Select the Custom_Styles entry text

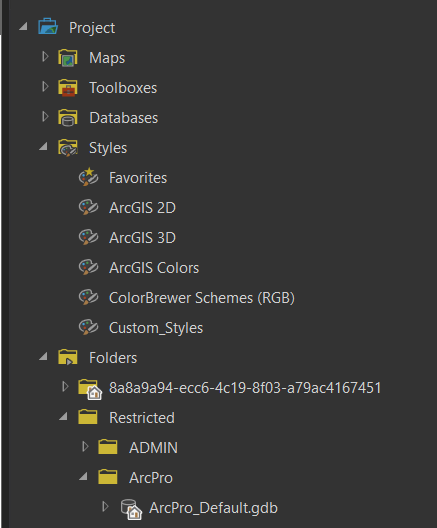click(x=156, y=328)
